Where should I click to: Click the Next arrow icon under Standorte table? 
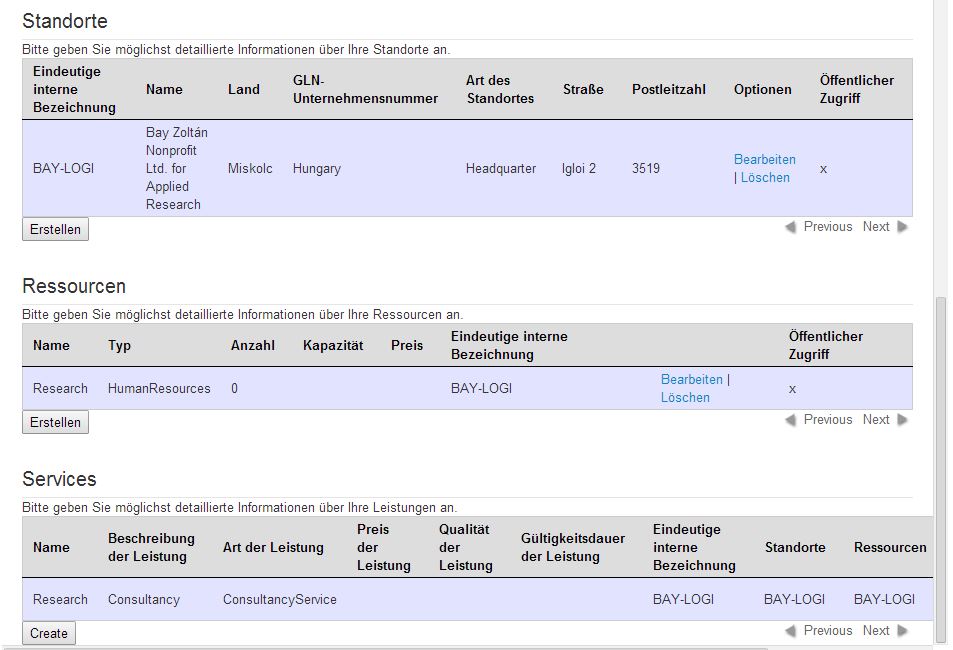click(x=903, y=227)
